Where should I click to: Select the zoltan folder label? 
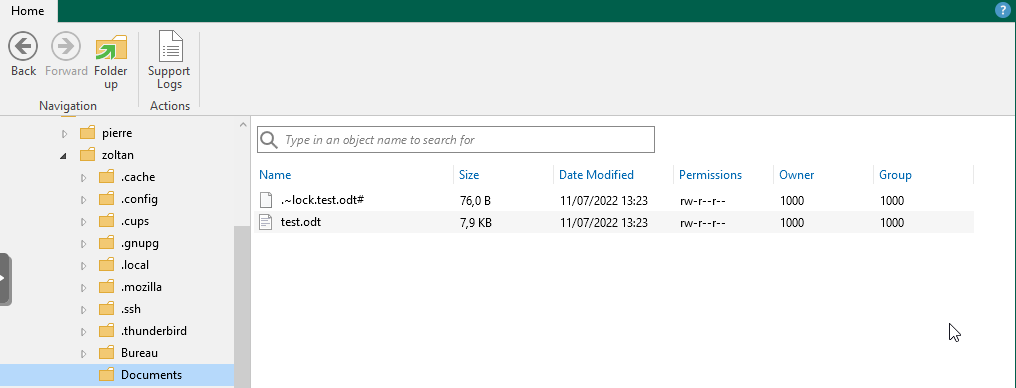pos(118,155)
